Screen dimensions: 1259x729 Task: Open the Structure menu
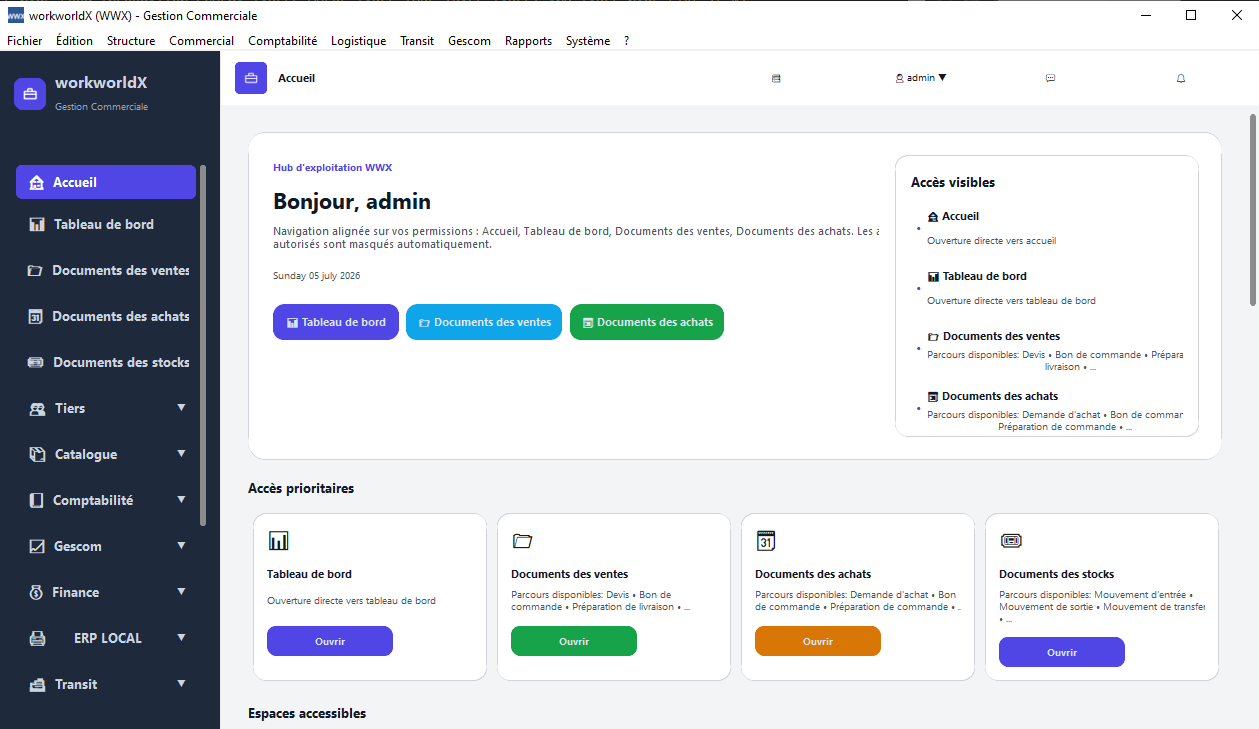click(x=131, y=41)
